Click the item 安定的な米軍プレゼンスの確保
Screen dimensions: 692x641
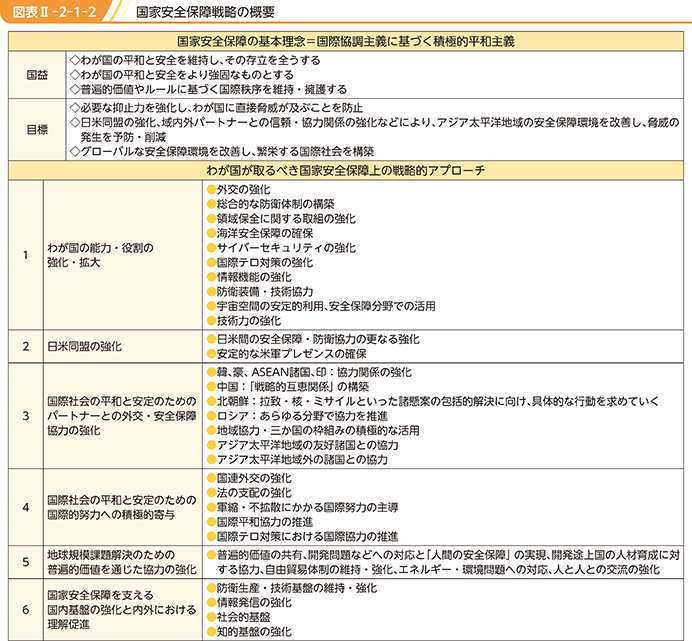pos(286,354)
